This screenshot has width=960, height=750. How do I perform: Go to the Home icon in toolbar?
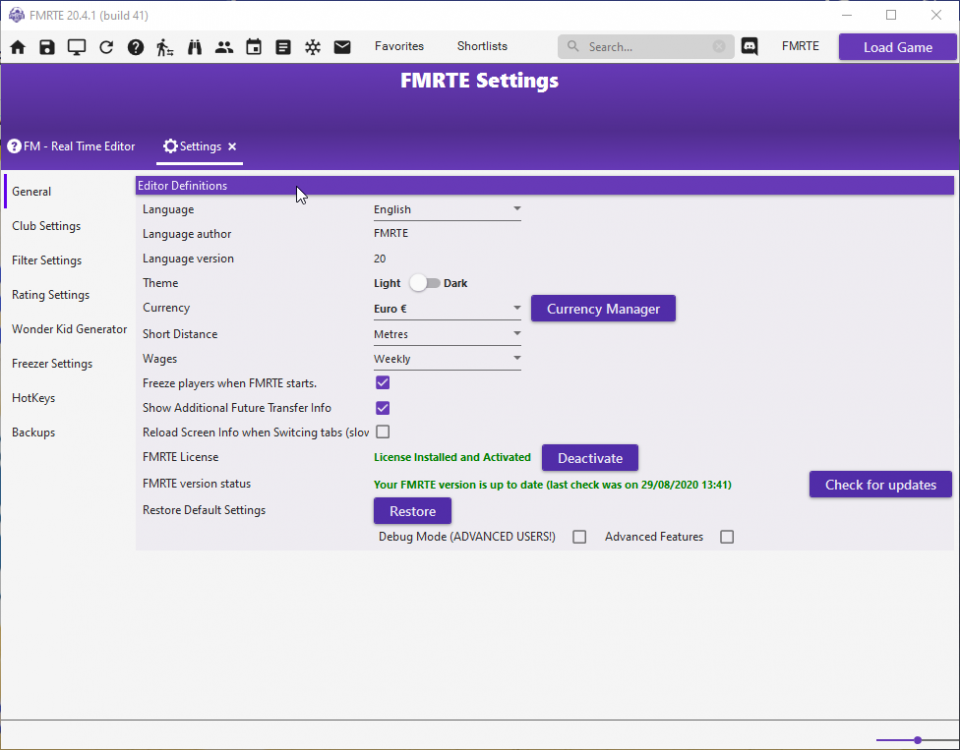tap(18, 47)
